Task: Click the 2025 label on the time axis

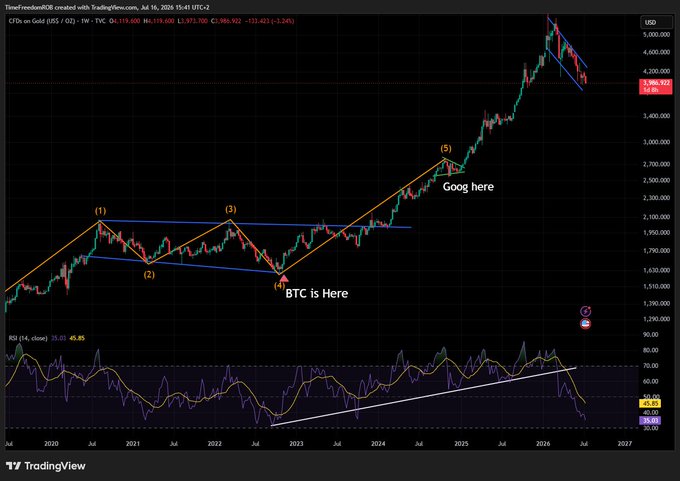Action: click(x=461, y=444)
